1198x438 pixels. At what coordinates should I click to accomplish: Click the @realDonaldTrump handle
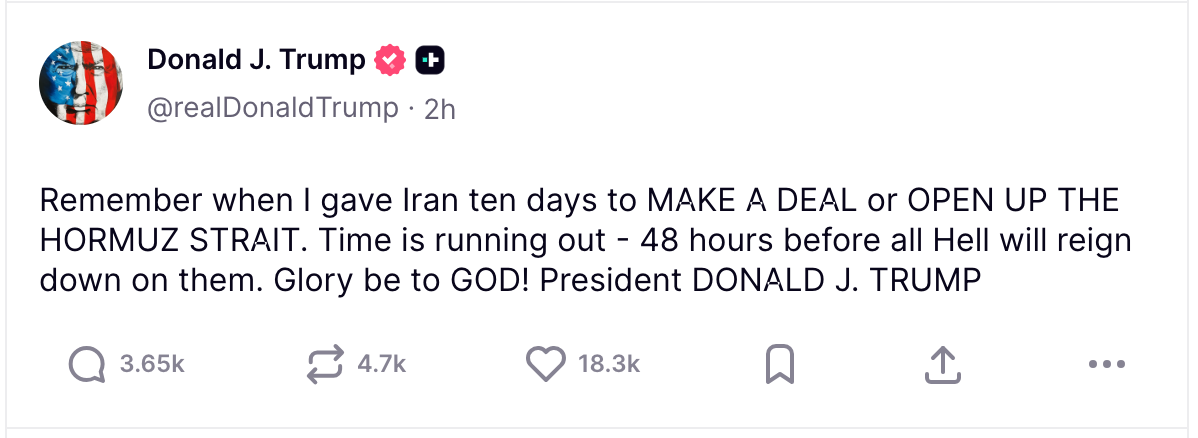pyautogui.click(x=272, y=108)
